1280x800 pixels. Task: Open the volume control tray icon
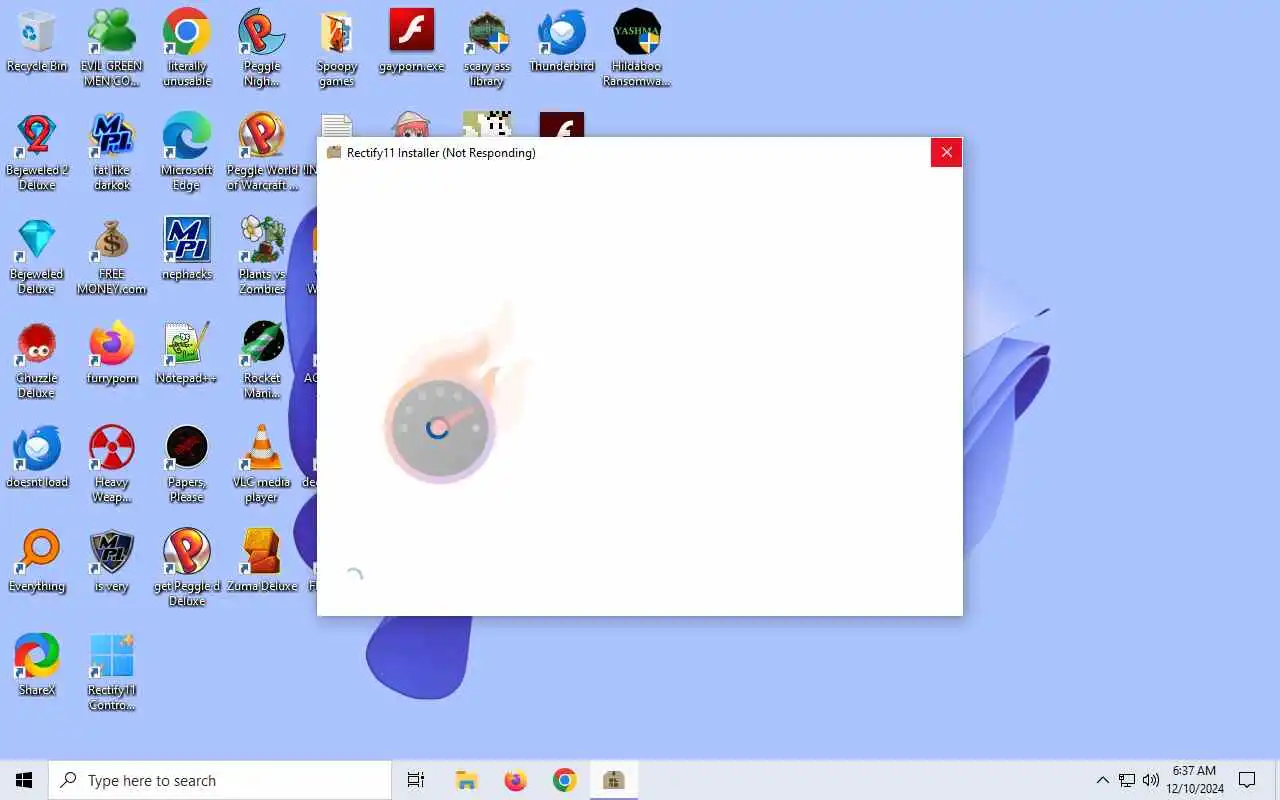coord(1151,780)
